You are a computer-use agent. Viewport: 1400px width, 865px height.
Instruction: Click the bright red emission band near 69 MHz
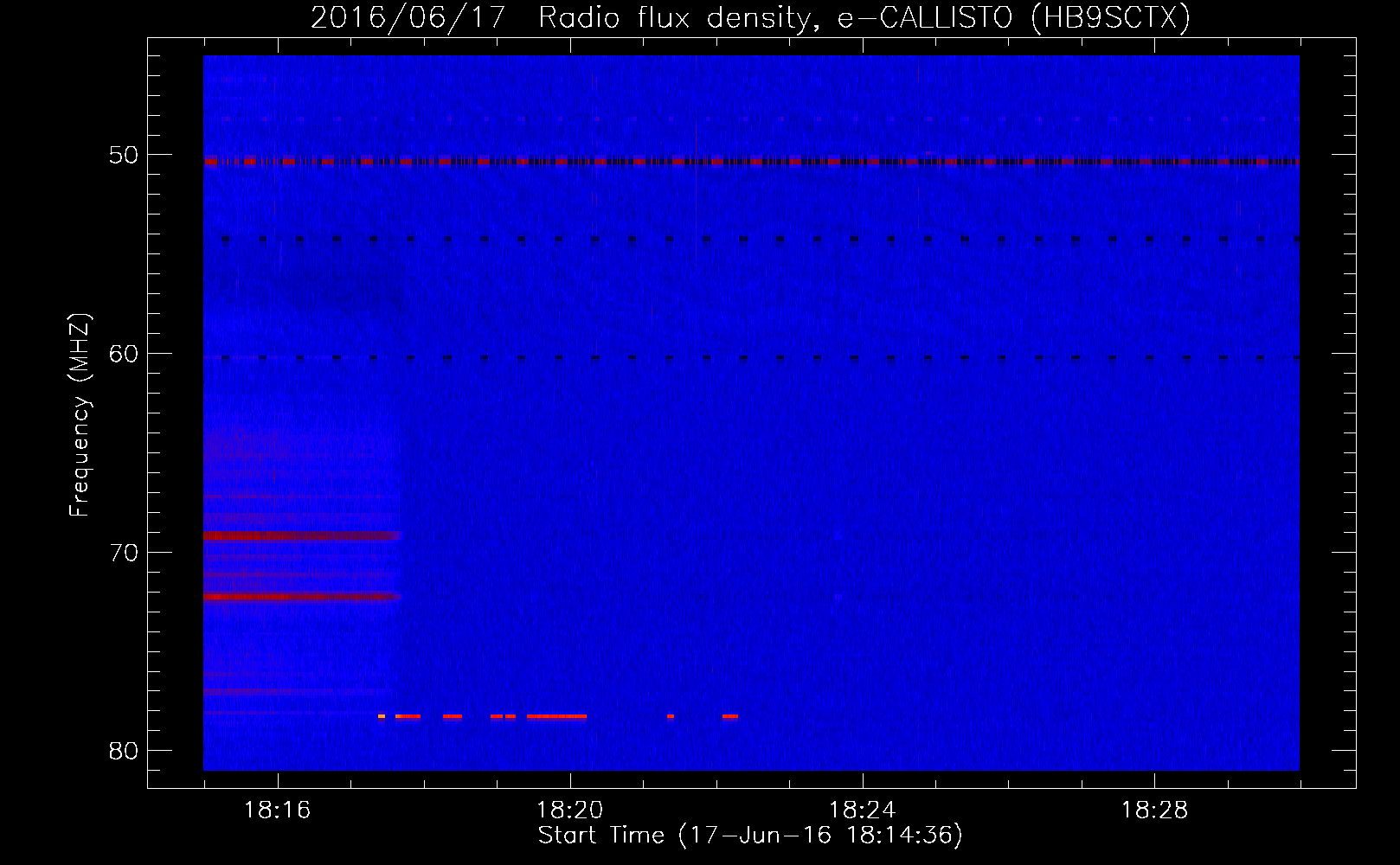pos(302,535)
